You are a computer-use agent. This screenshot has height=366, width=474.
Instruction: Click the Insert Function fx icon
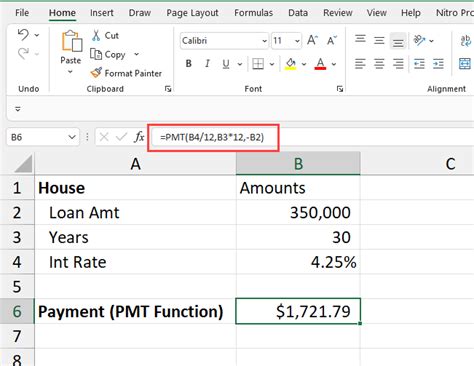(139, 137)
